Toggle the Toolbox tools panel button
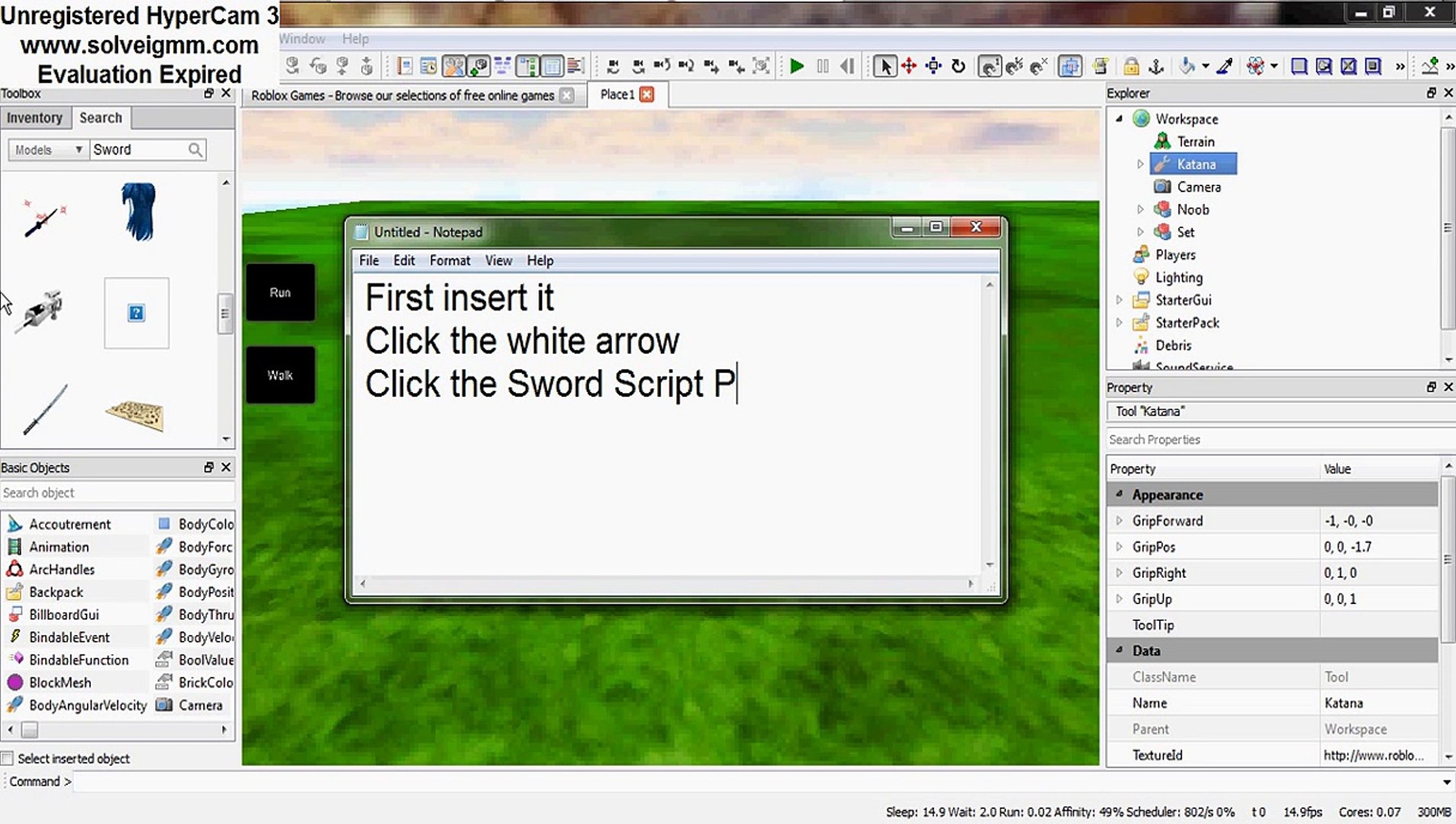 [x=453, y=66]
